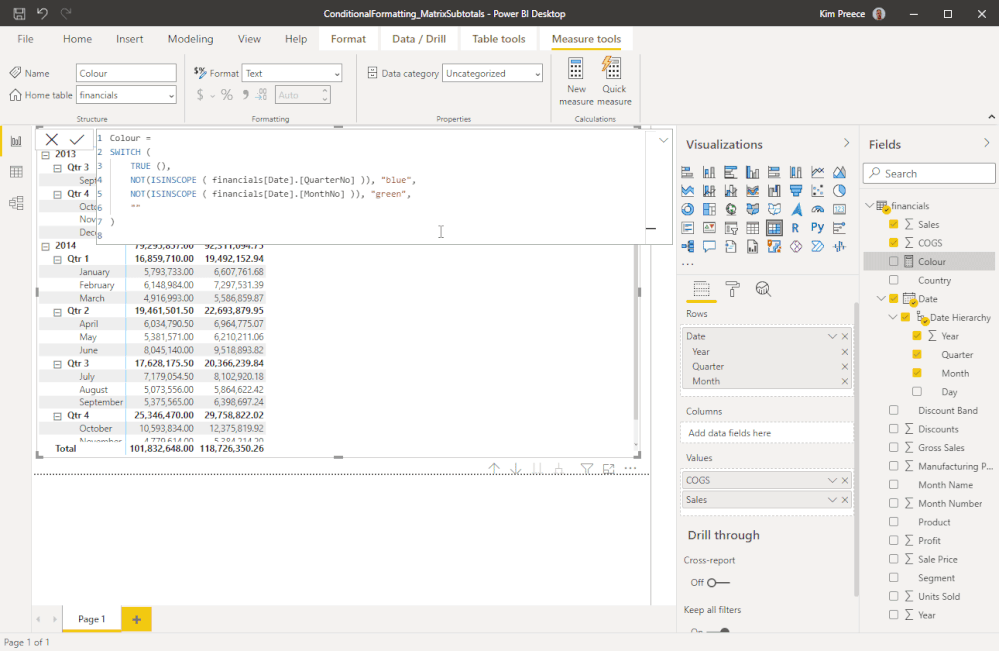This screenshot has height=651, width=999.
Task: Select the Decomposition tree visual
Action: 687,247
